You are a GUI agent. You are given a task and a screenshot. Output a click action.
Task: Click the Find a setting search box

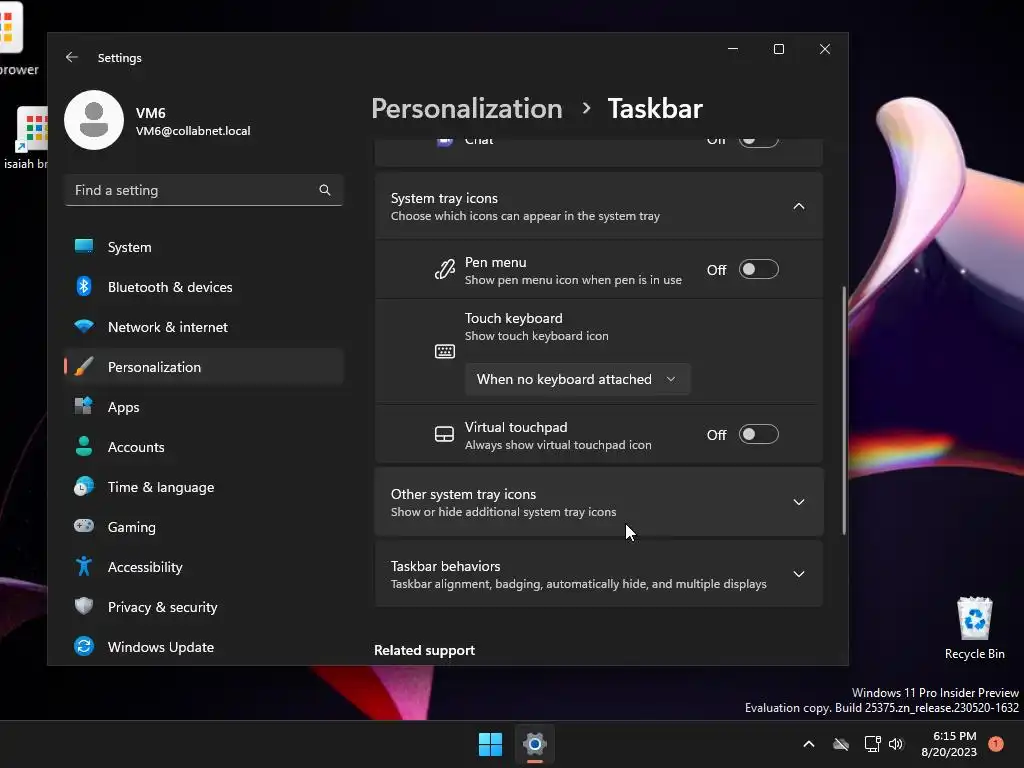pyautogui.click(x=204, y=190)
